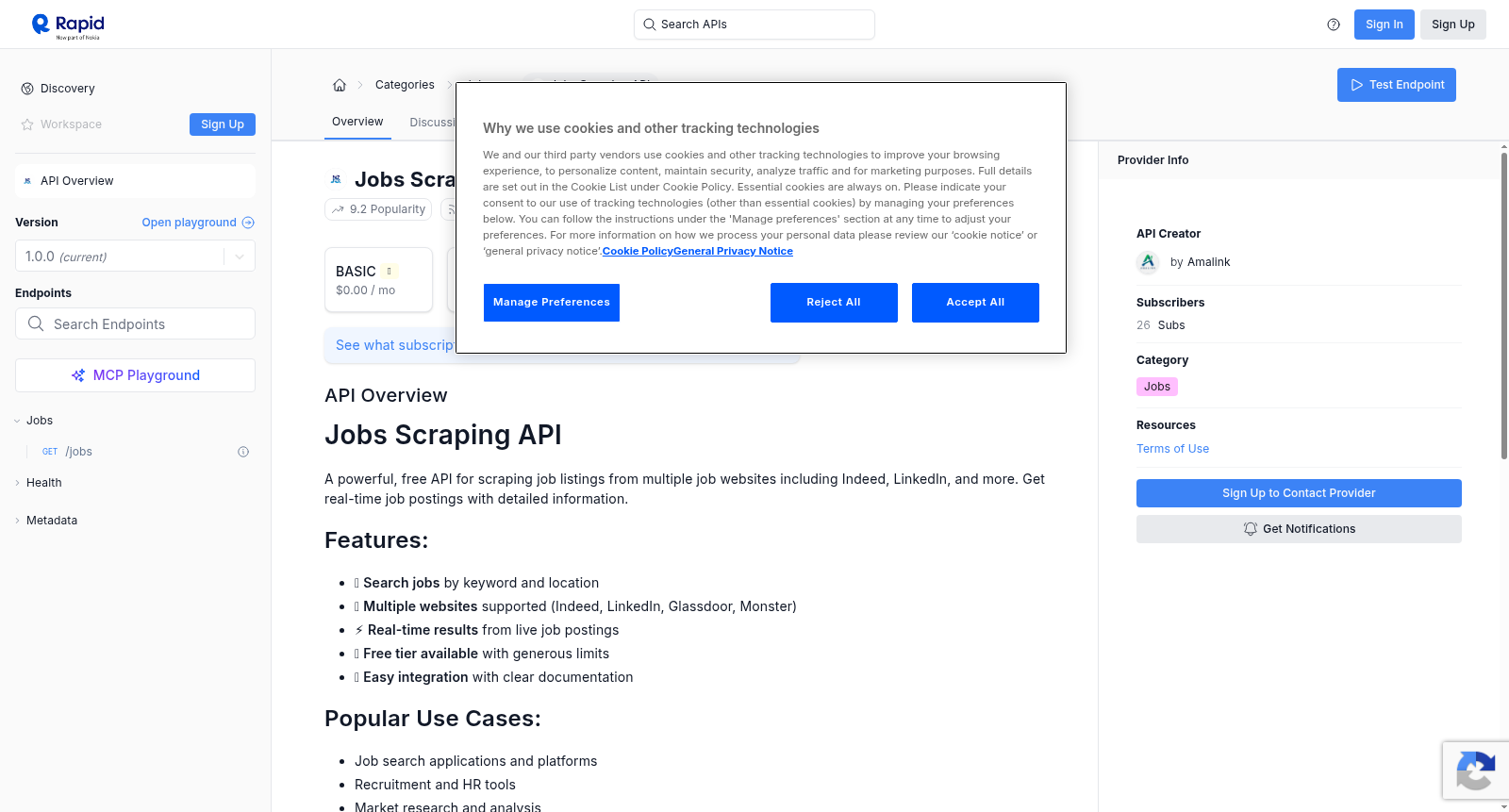The height and width of the screenshot is (812, 1509).
Task: Click Accept All cookies
Action: pos(975,303)
